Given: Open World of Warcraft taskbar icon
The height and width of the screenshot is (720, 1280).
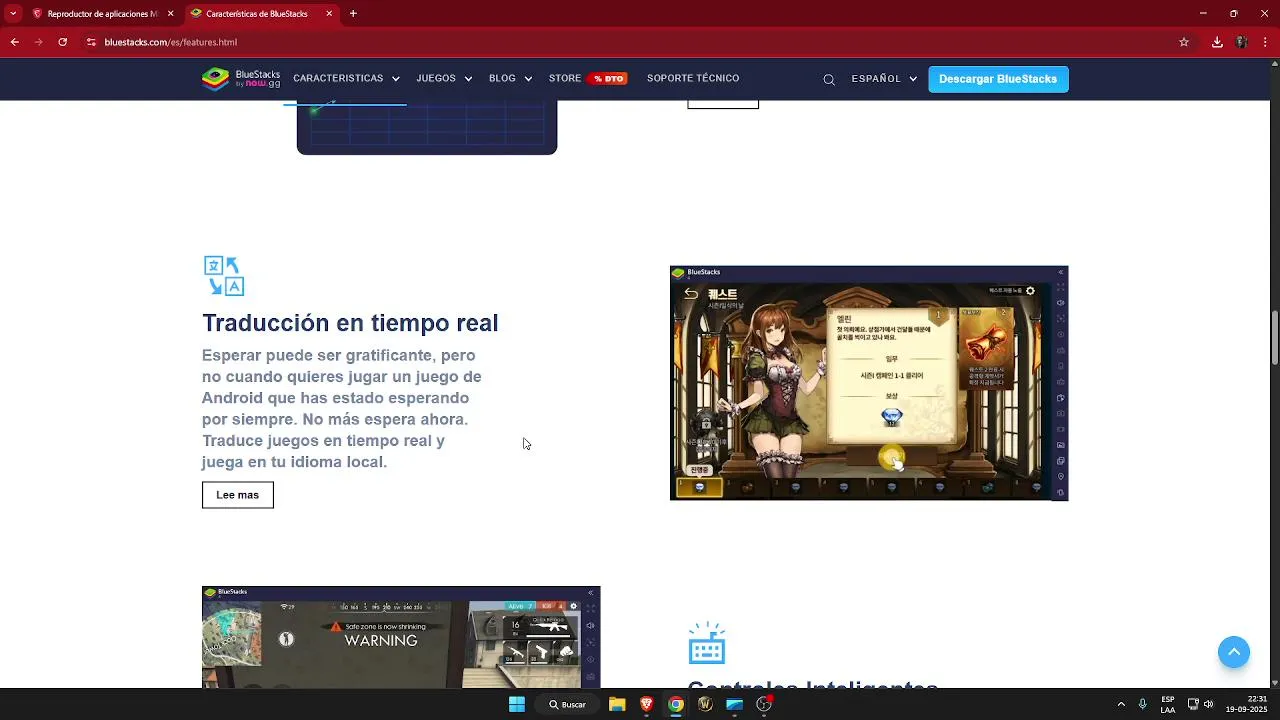Looking at the screenshot, I should (705, 704).
